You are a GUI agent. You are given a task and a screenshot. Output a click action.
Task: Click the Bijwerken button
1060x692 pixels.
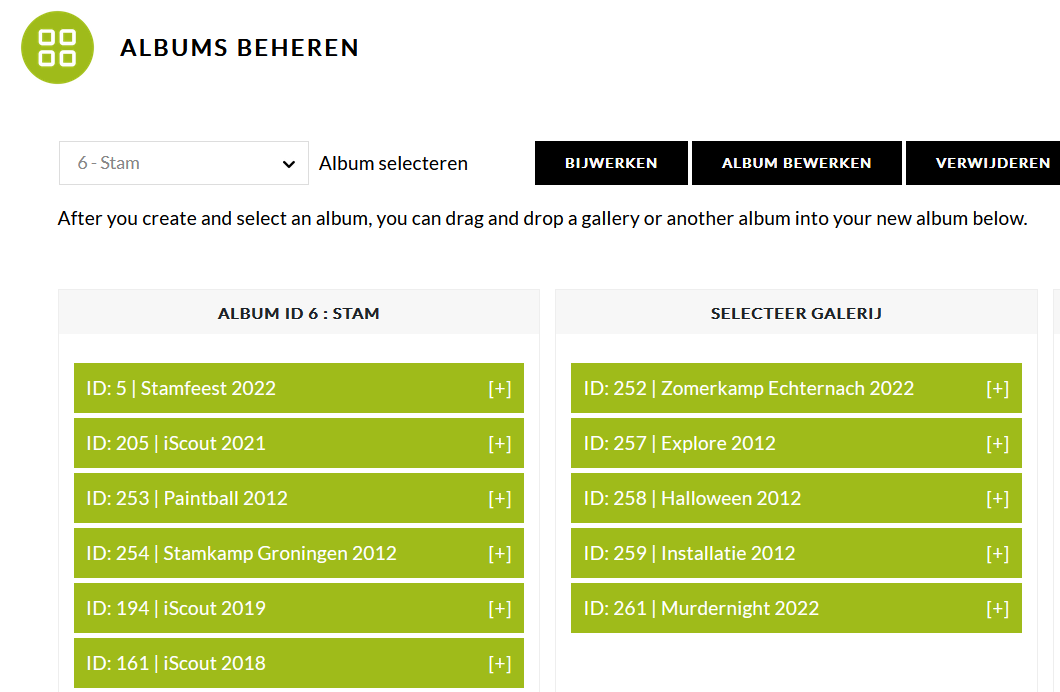(611, 163)
